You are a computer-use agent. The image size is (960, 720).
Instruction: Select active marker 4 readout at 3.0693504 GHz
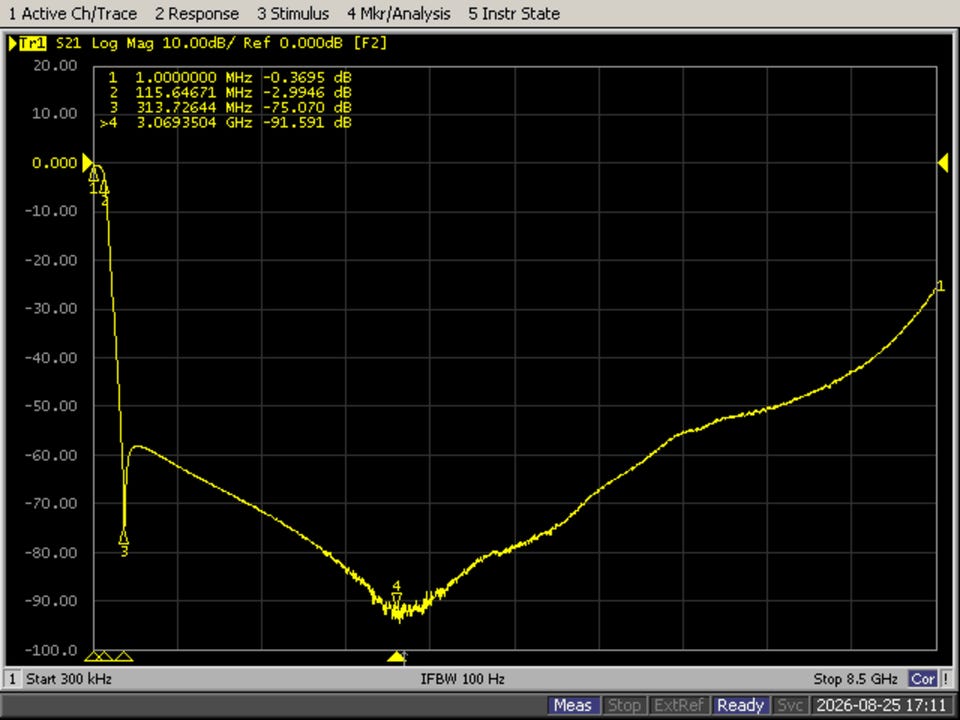(226, 122)
